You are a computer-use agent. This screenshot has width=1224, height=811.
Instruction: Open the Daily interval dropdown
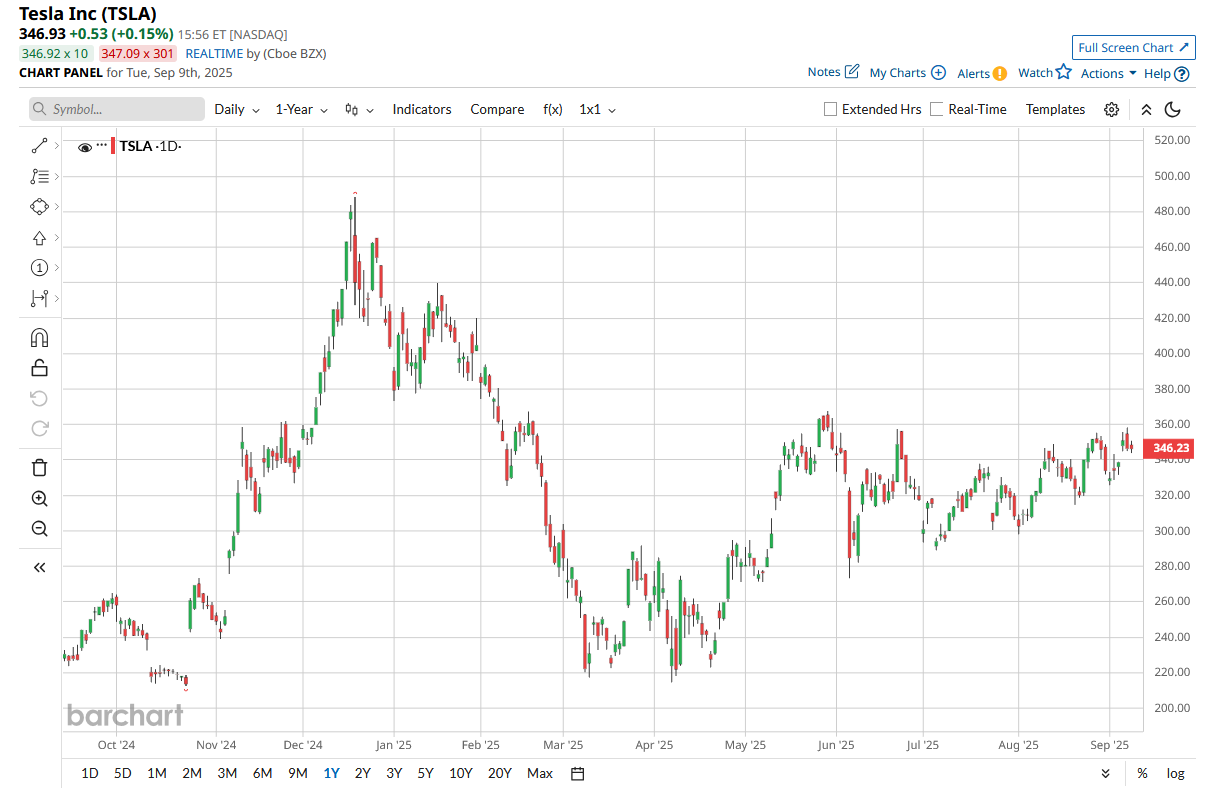pyautogui.click(x=237, y=109)
